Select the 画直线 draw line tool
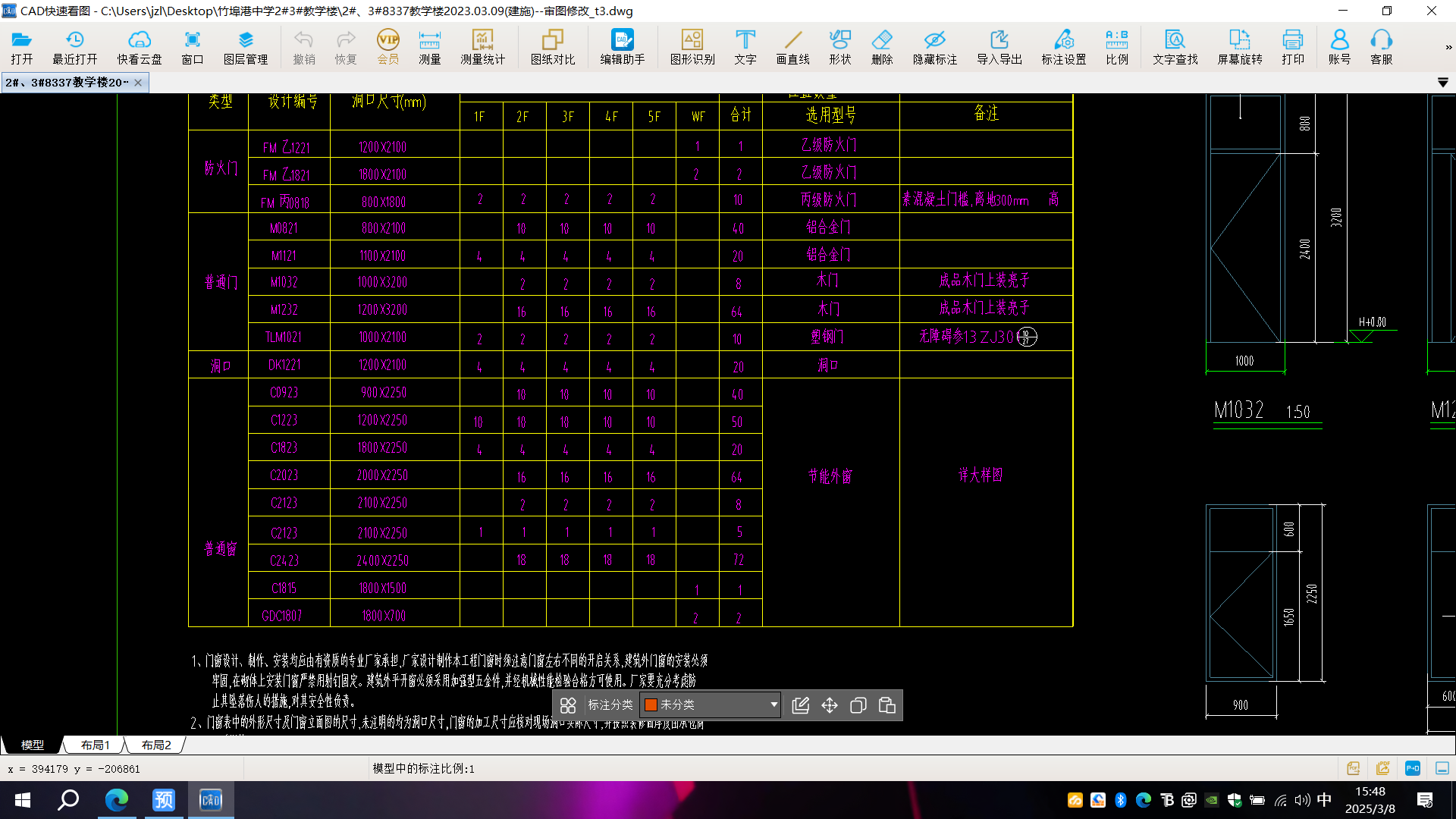 (x=792, y=47)
